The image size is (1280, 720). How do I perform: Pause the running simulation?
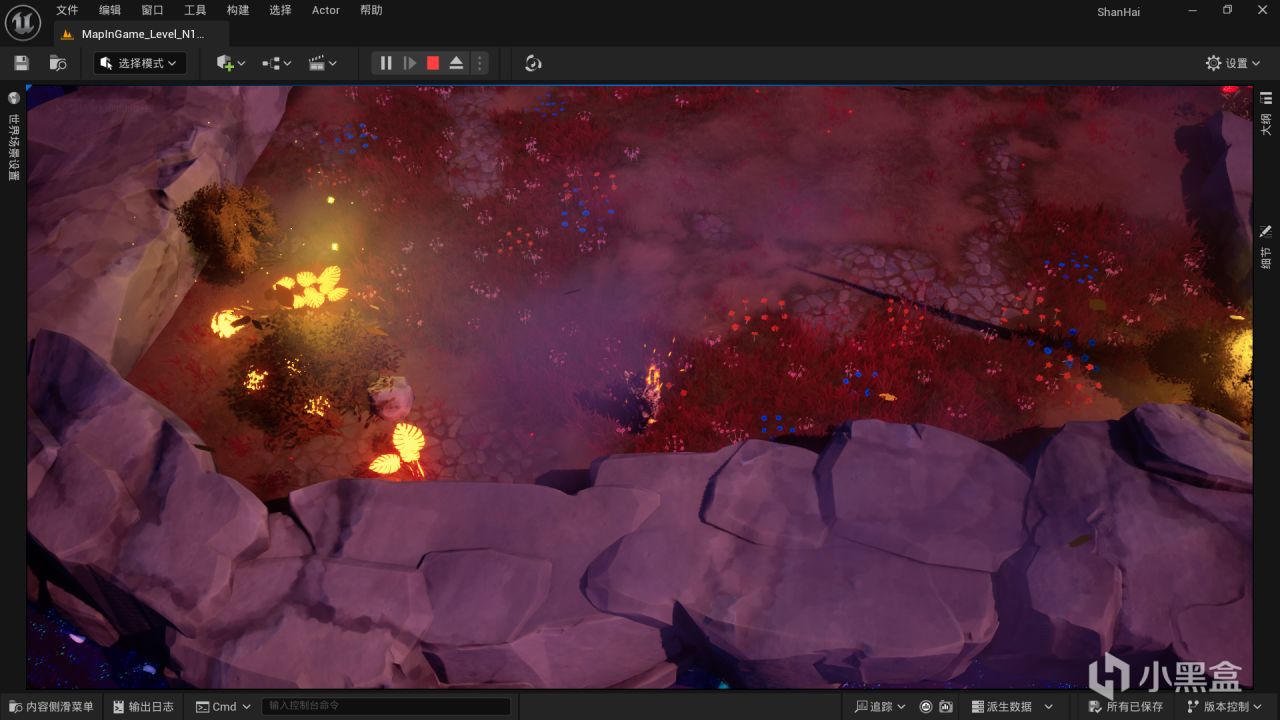[386, 63]
